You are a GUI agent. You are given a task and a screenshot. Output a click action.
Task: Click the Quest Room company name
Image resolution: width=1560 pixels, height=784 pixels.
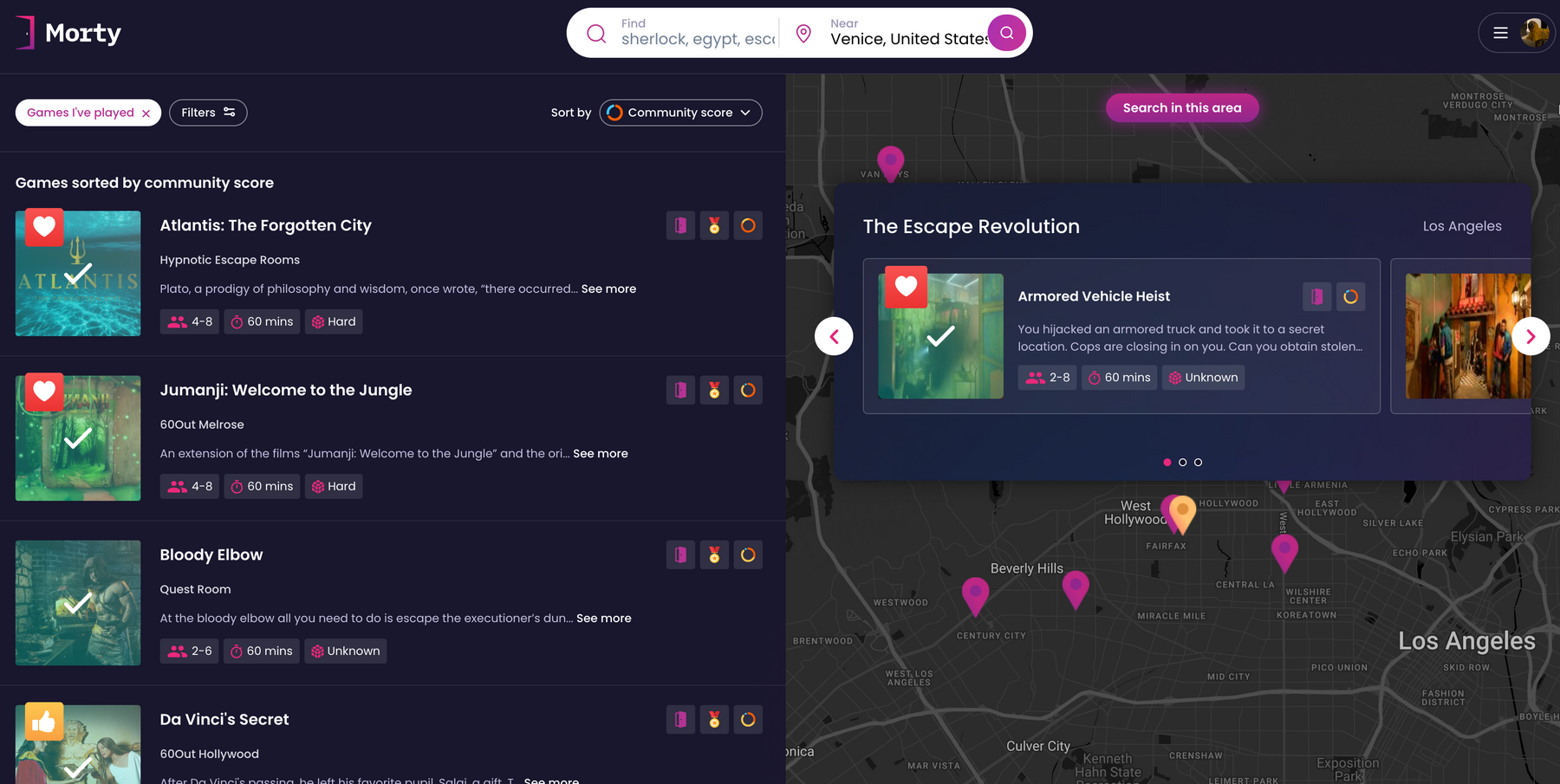(x=195, y=589)
